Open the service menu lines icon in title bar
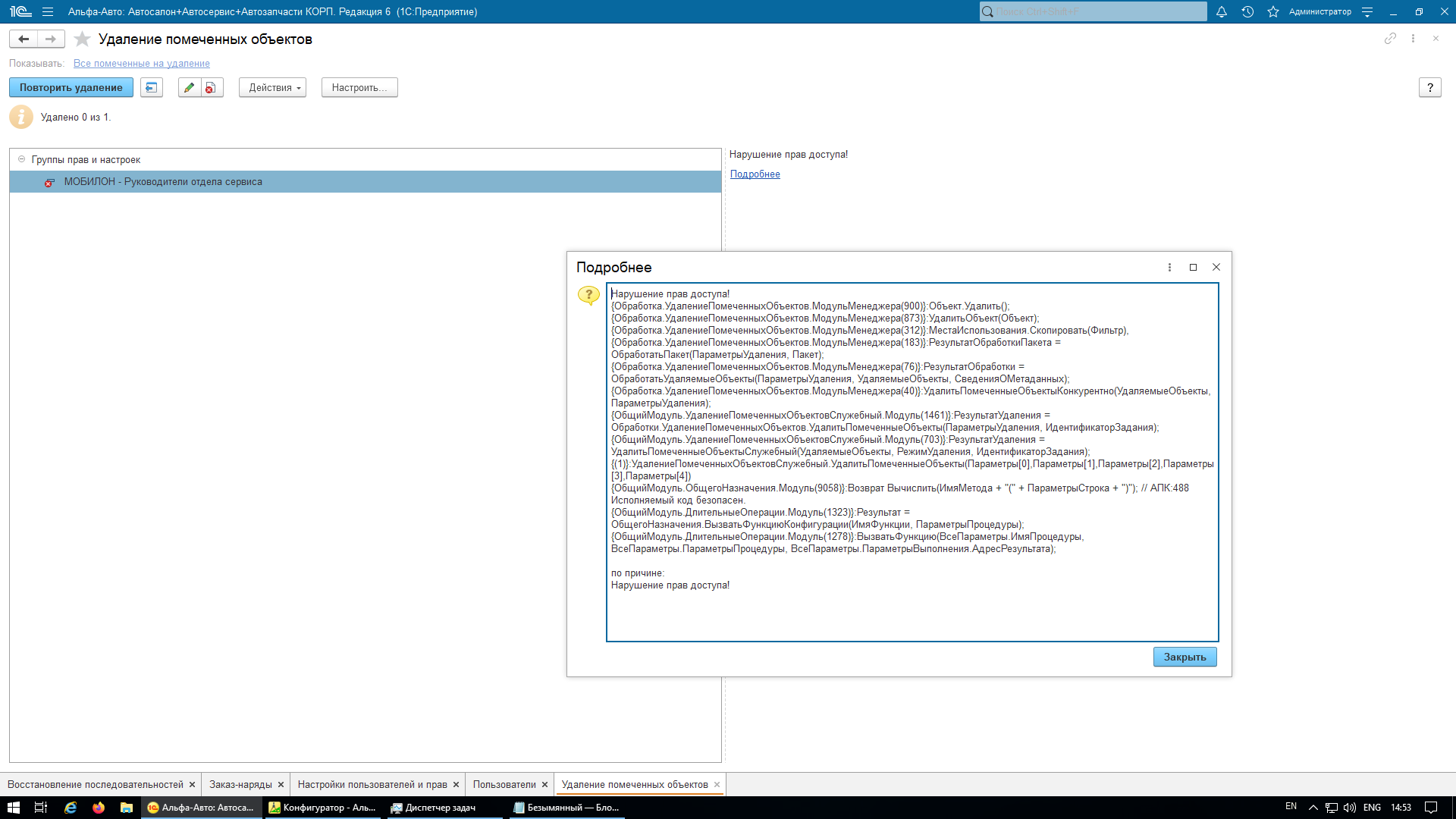The width and height of the screenshot is (1456, 819). [1367, 11]
